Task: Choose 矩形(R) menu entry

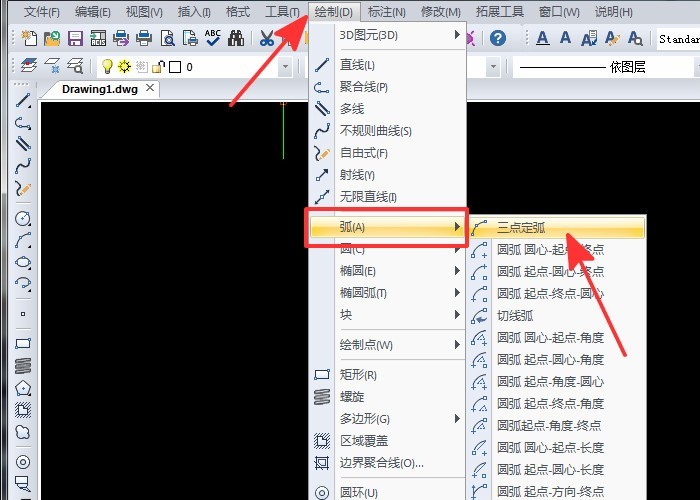Action: [388, 375]
